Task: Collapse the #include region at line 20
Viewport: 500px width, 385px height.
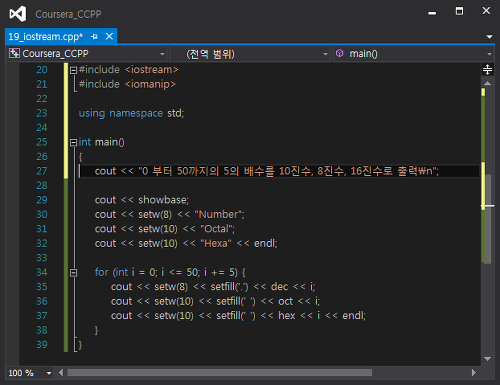Action: [73, 70]
